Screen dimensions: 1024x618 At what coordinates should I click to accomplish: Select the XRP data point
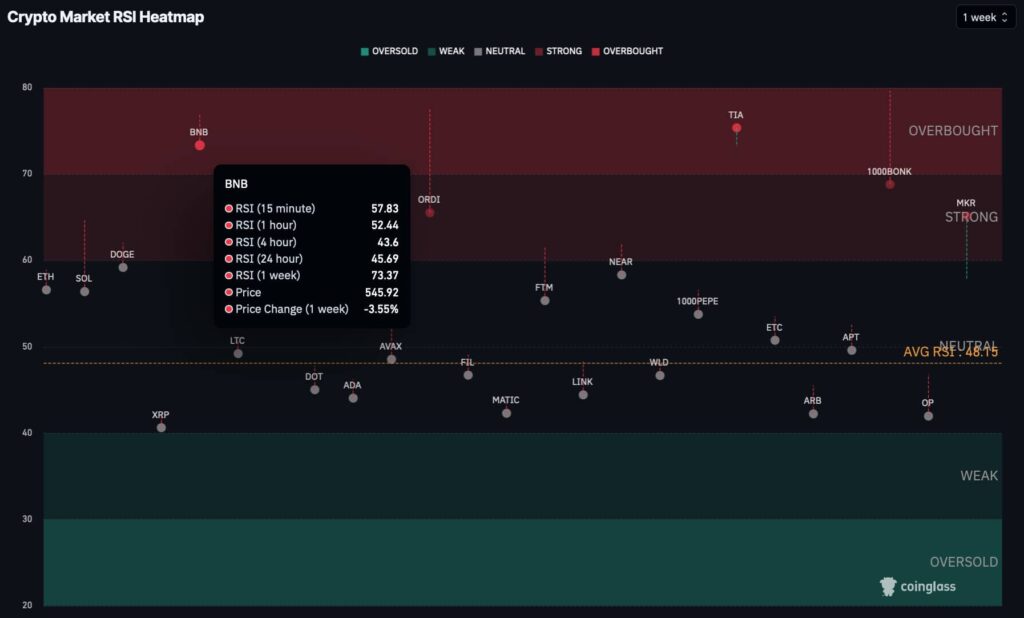click(x=161, y=427)
